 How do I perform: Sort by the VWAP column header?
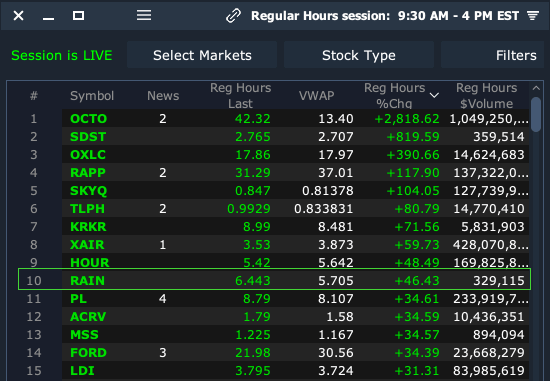tap(316, 95)
